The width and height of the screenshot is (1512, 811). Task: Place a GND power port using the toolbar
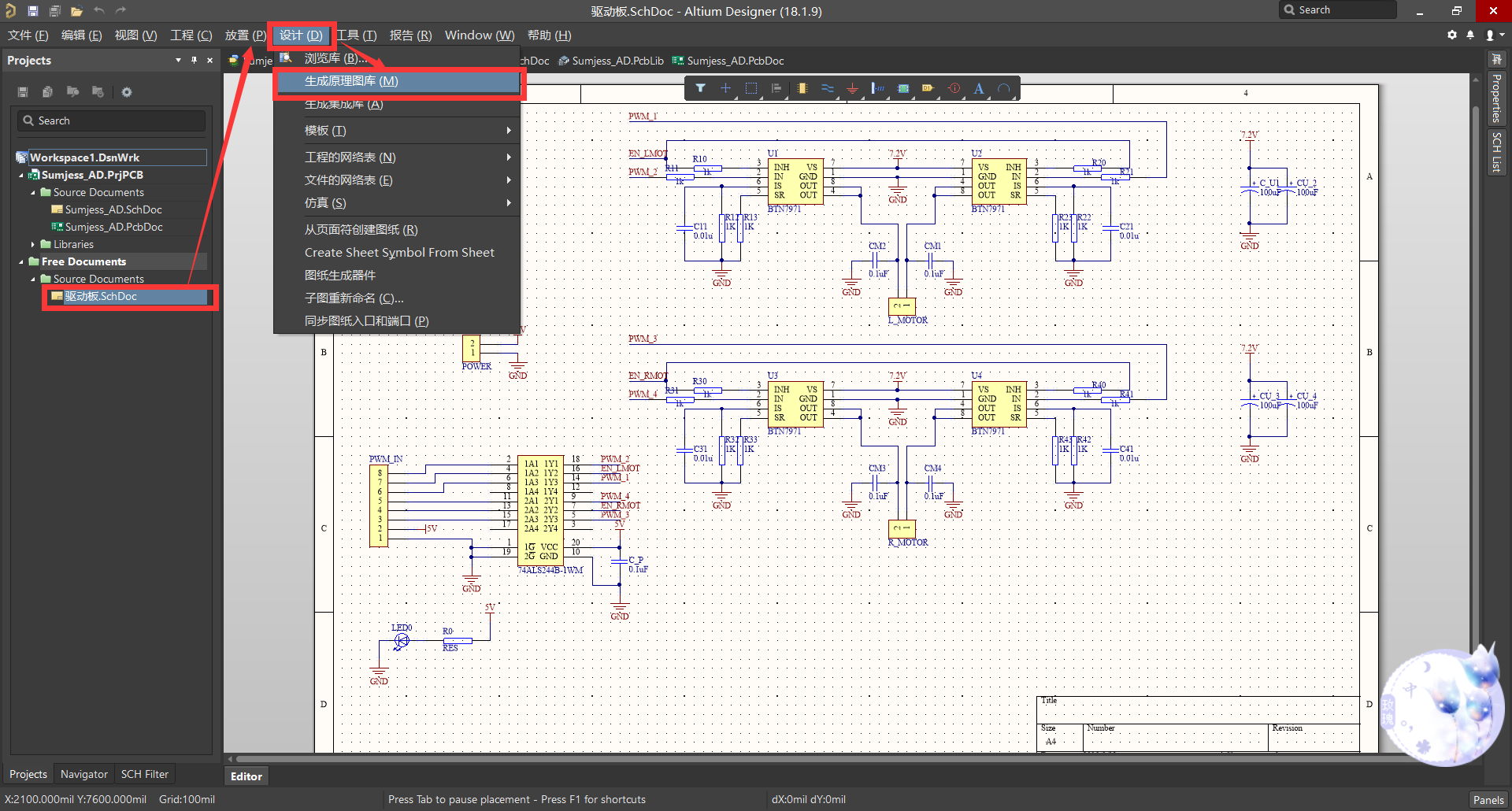click(852, 88)
